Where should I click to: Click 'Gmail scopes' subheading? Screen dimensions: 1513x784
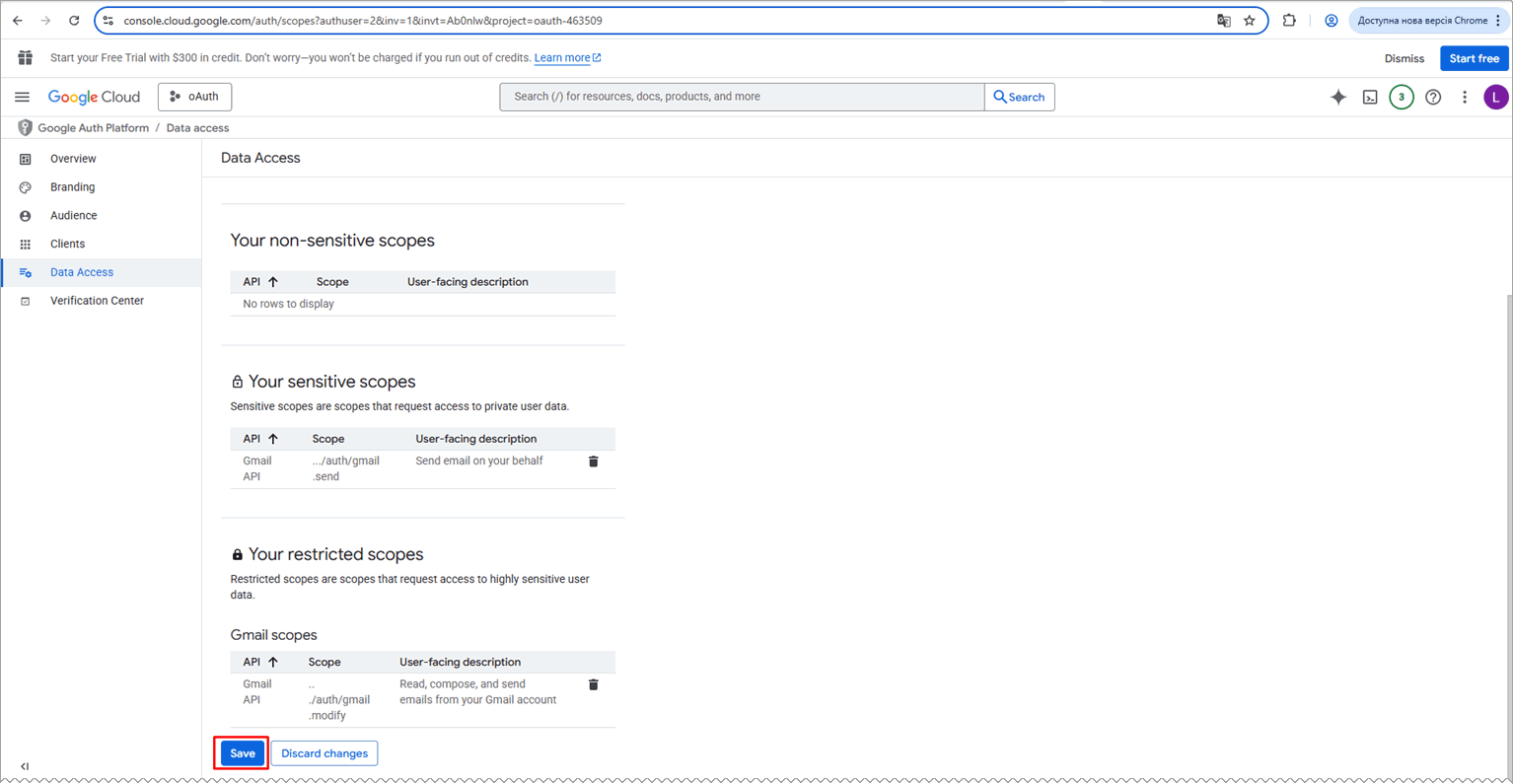pos(273,635)
